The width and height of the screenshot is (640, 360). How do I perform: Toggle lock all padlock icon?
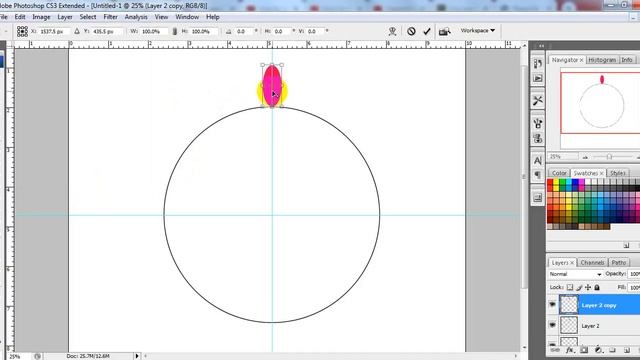click(597, 288)
